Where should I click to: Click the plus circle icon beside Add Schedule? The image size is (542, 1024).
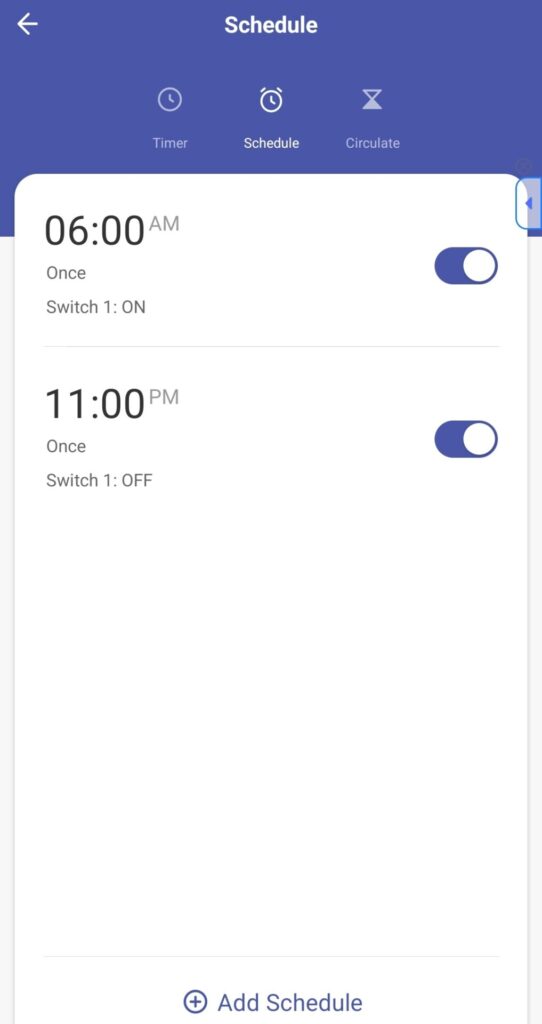(x=195, y=1001)
